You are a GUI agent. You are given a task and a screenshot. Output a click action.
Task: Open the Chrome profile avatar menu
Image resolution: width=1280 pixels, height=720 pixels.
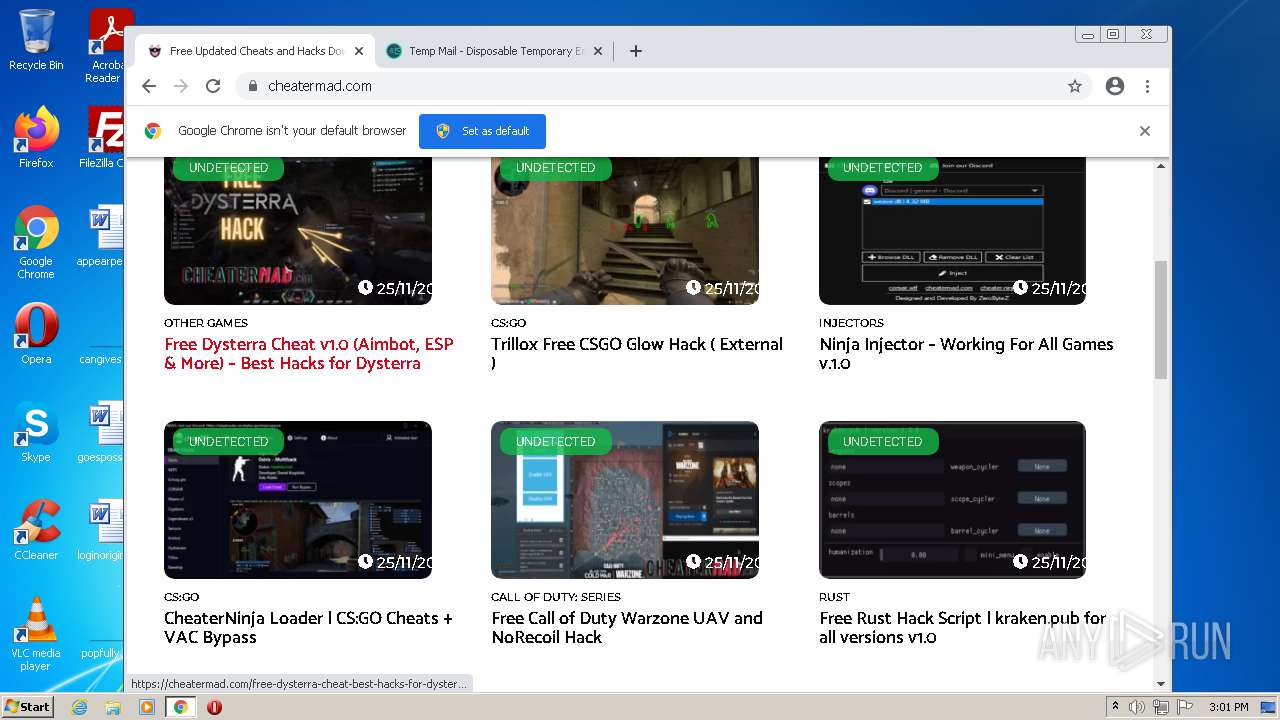(x=1115, y=86)
